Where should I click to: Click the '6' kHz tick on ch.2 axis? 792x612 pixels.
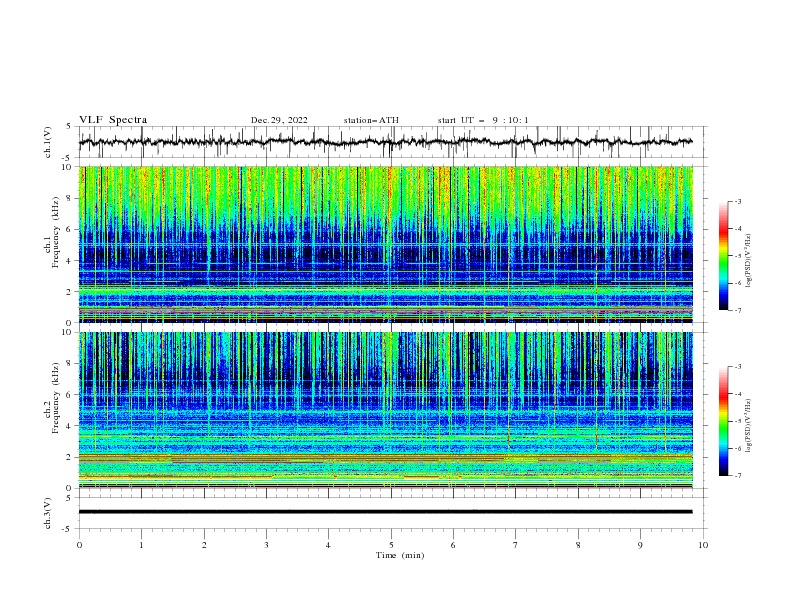coord(70,395)
